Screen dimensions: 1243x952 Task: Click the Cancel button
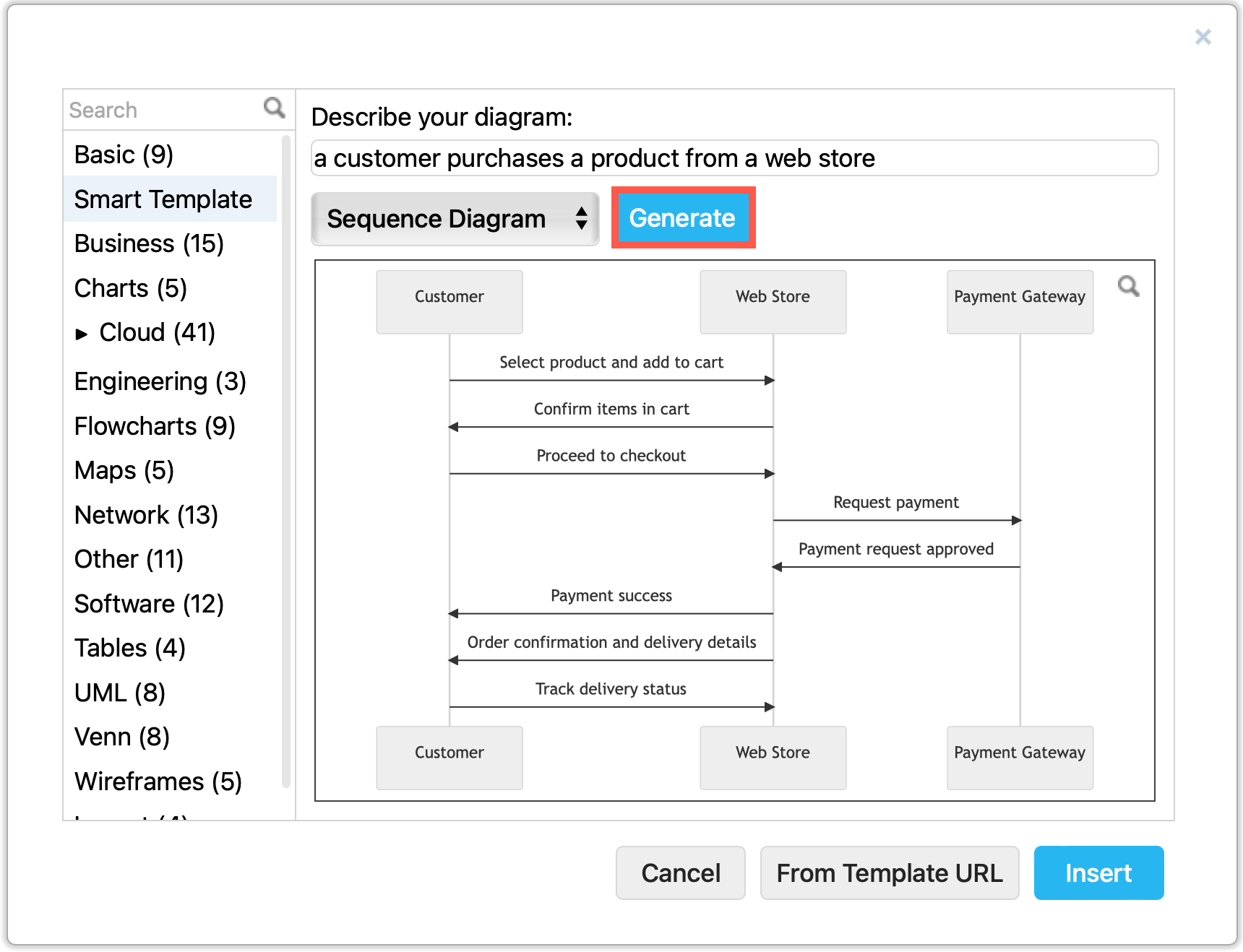[680, 873]
